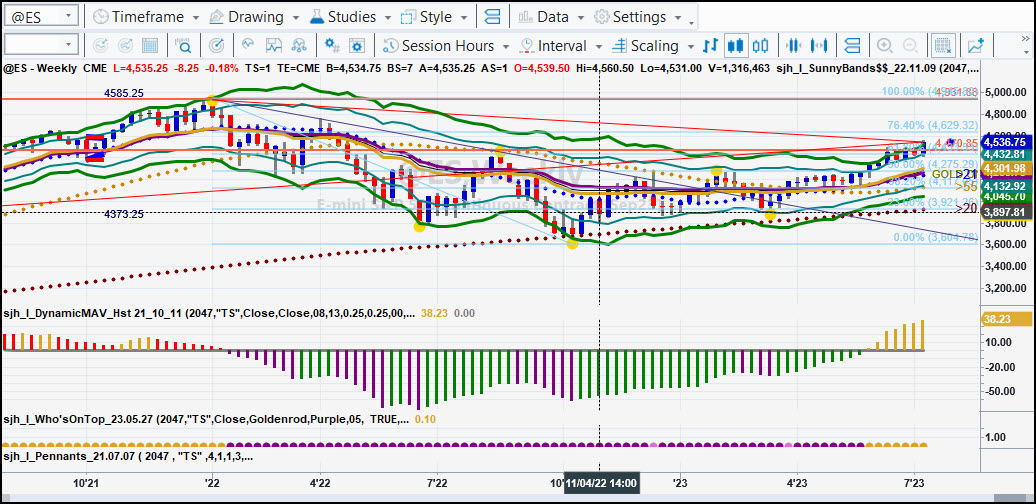Switch to OHLC bar chart style

pyautogui.click(x=710, y=46)
